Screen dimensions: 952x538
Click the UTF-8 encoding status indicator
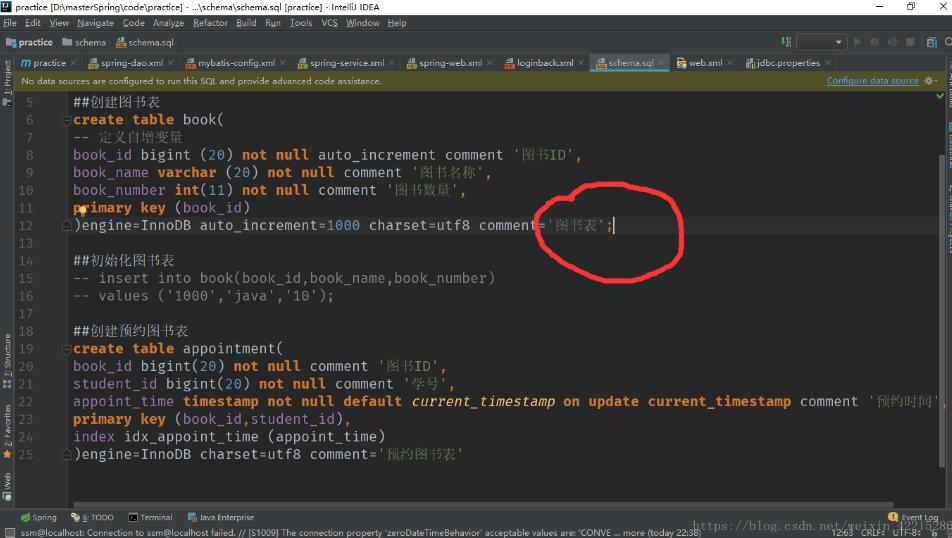905,532
